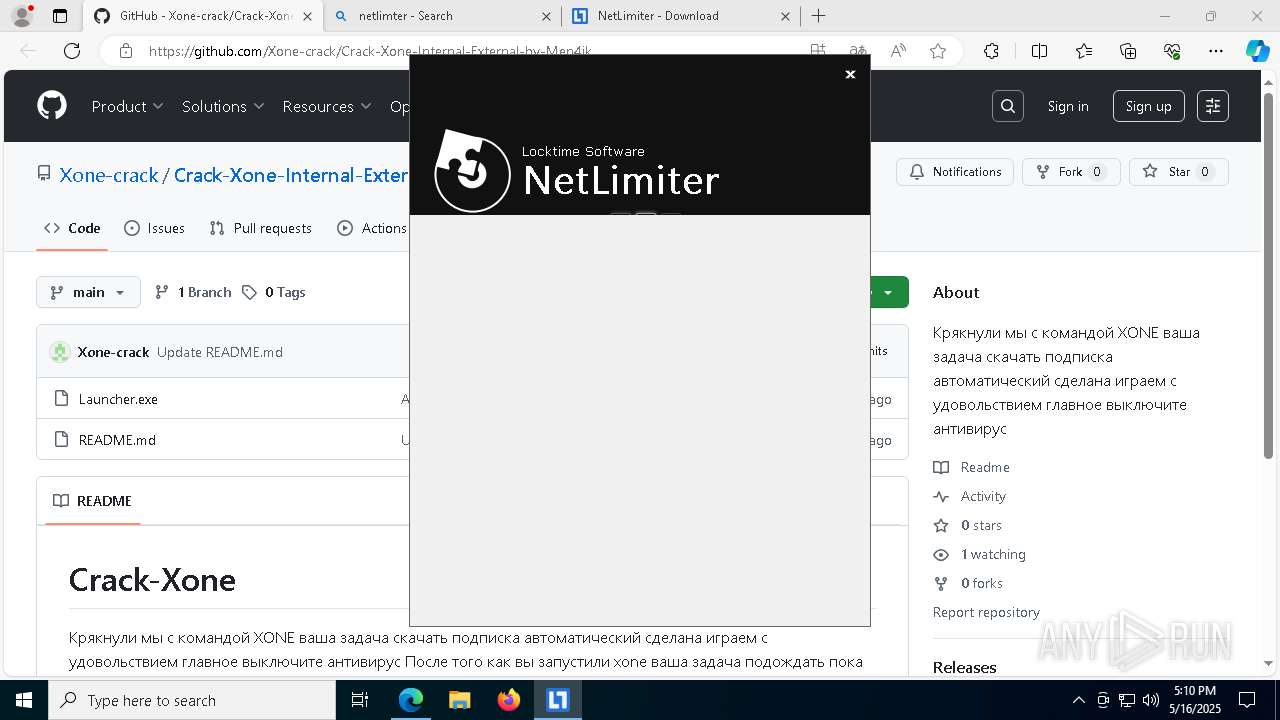Close the NetLimiter Download tab
Image resolution: width=1280 pixels, height=720 pixels.
click(x=785, y=16)
